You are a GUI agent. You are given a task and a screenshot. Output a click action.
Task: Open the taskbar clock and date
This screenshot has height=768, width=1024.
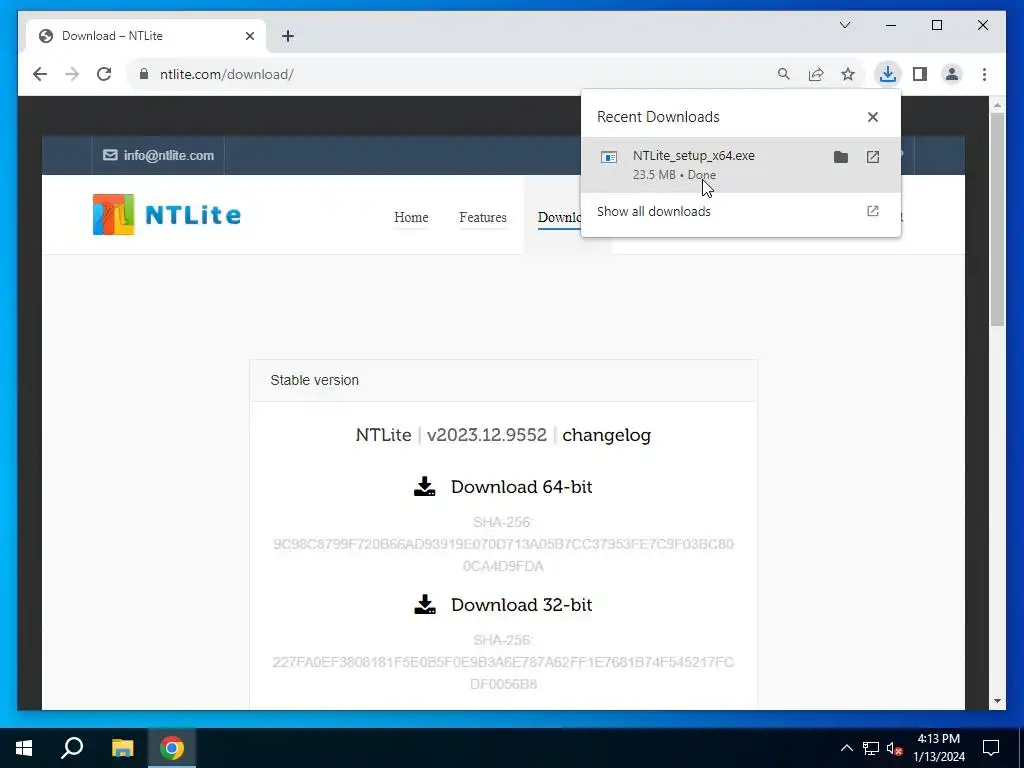tap(938, 748)
